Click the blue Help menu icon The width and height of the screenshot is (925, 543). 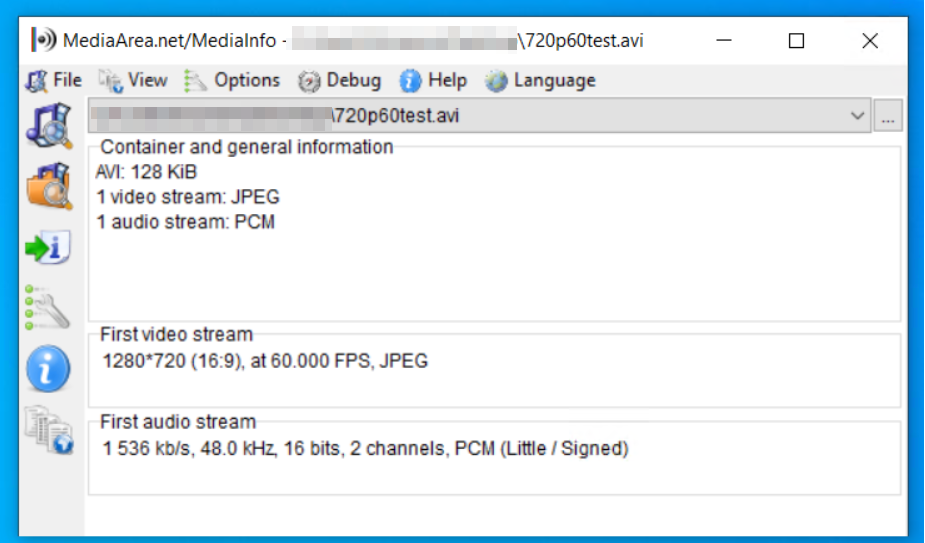coord(410,80)
